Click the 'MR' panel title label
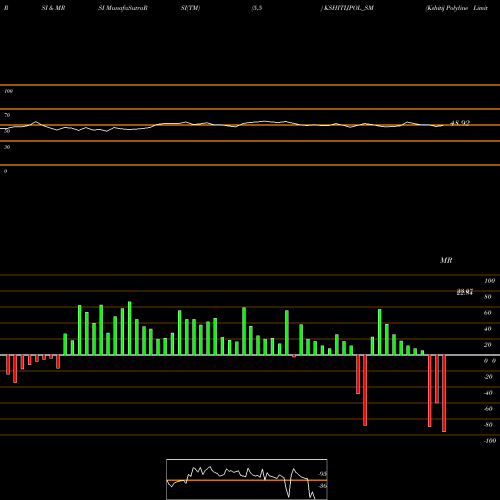 446,260
